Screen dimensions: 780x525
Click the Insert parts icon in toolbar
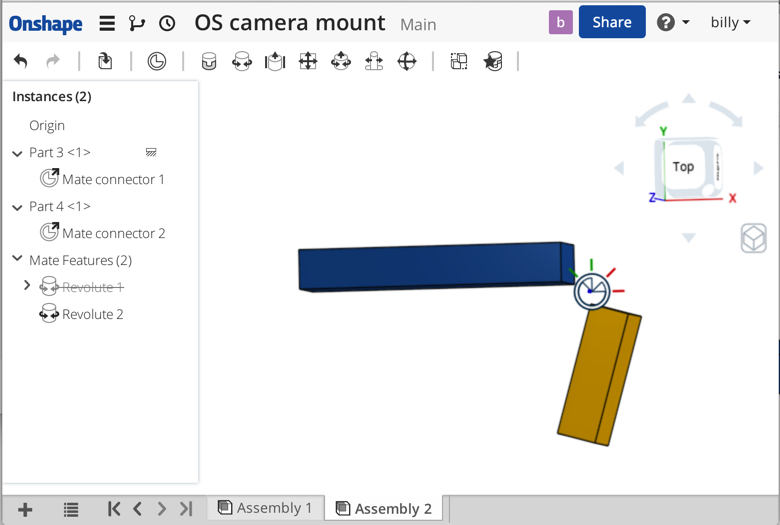click(105, 62)
